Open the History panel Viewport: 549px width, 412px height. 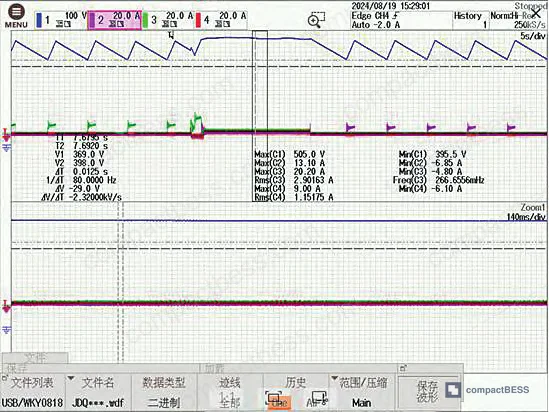pos(470,20)
